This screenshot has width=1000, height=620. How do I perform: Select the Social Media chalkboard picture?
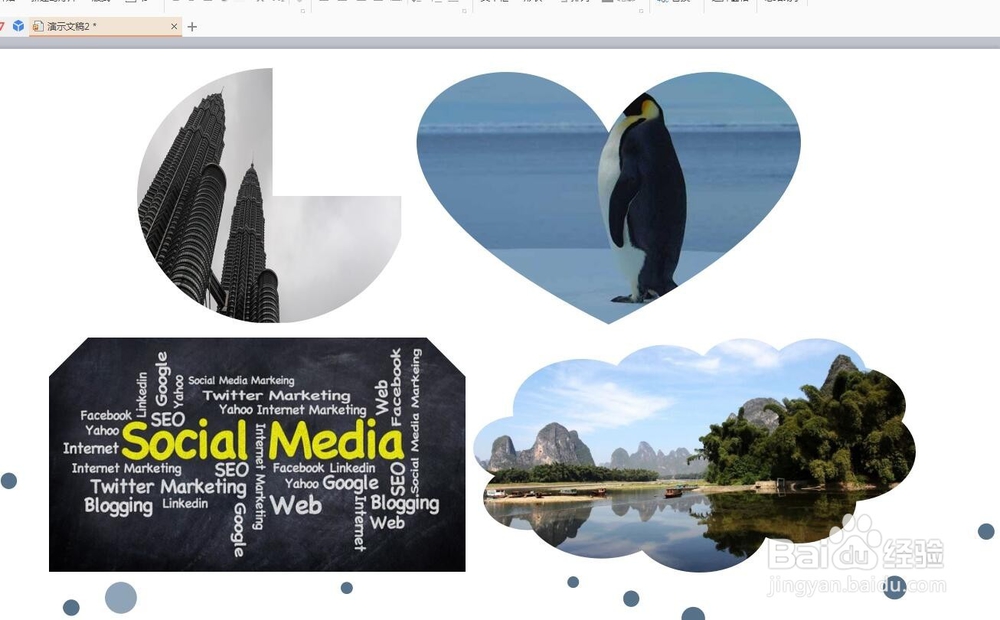pyautogui.click(x=257, y=454)
